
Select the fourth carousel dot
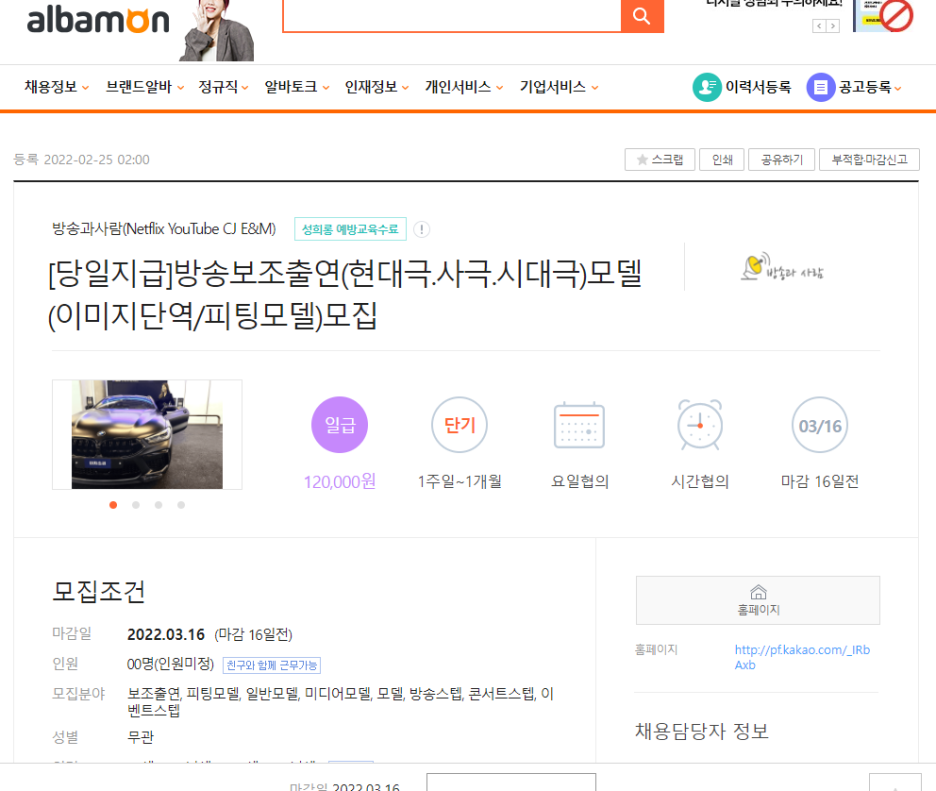181,505
